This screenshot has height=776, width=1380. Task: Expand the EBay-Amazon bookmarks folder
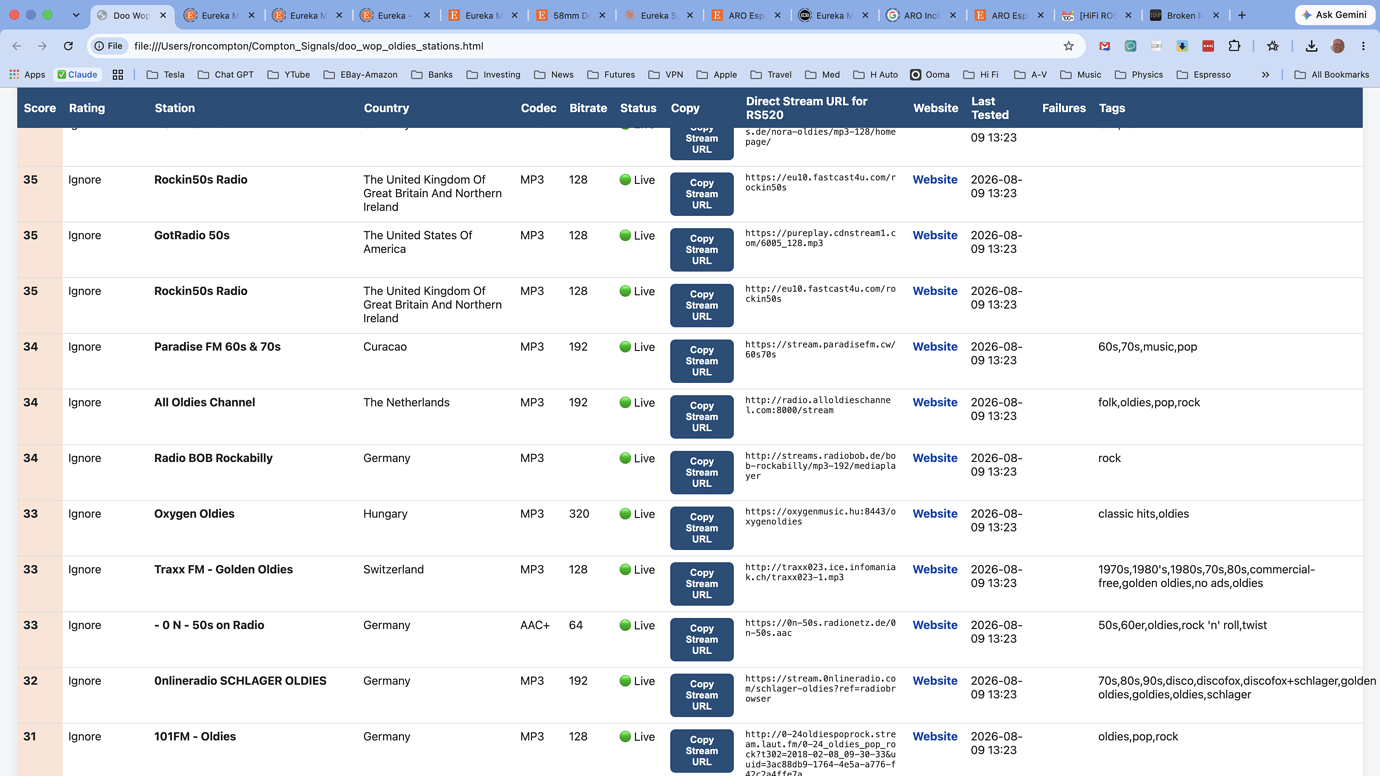tap(360, 75)
